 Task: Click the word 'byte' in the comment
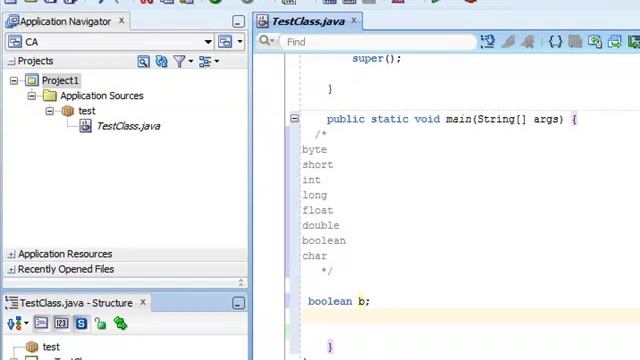(314, 149)
